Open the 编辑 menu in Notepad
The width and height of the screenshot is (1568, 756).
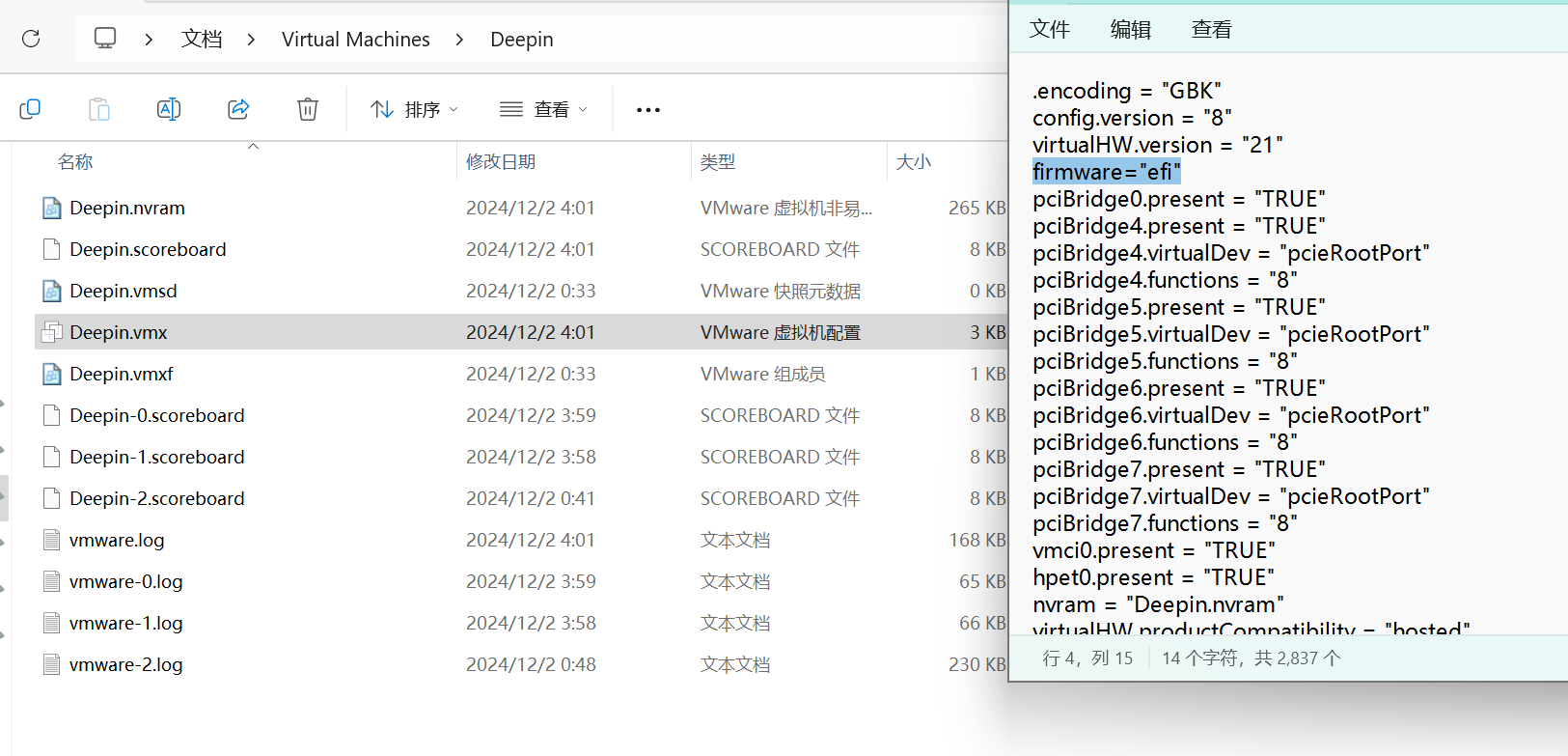tap(1131, 29)
